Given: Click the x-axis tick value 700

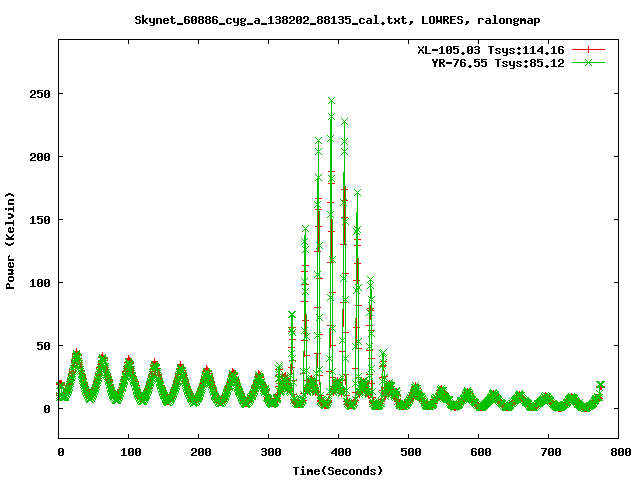Looking at the screenshot, I should tap(551, 452).
